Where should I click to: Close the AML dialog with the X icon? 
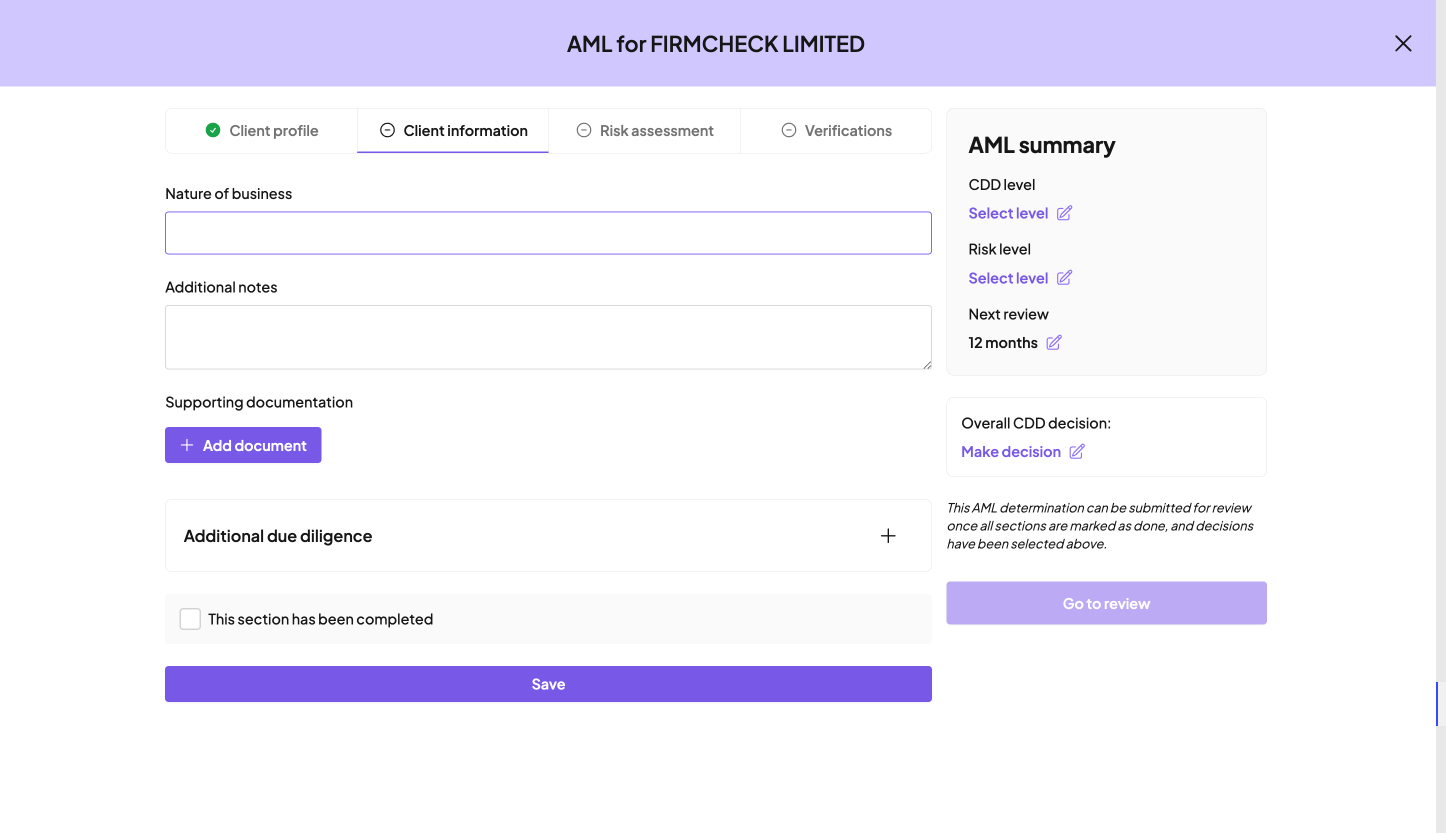tap(1403, 43)
